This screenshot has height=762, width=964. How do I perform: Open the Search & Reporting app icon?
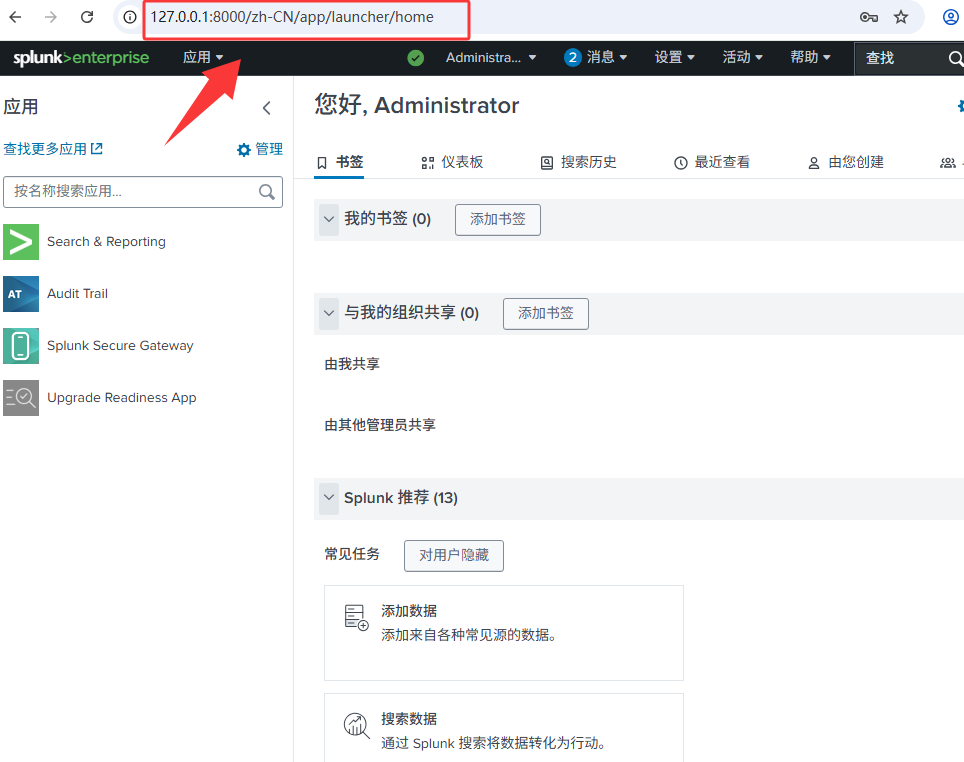21,242
